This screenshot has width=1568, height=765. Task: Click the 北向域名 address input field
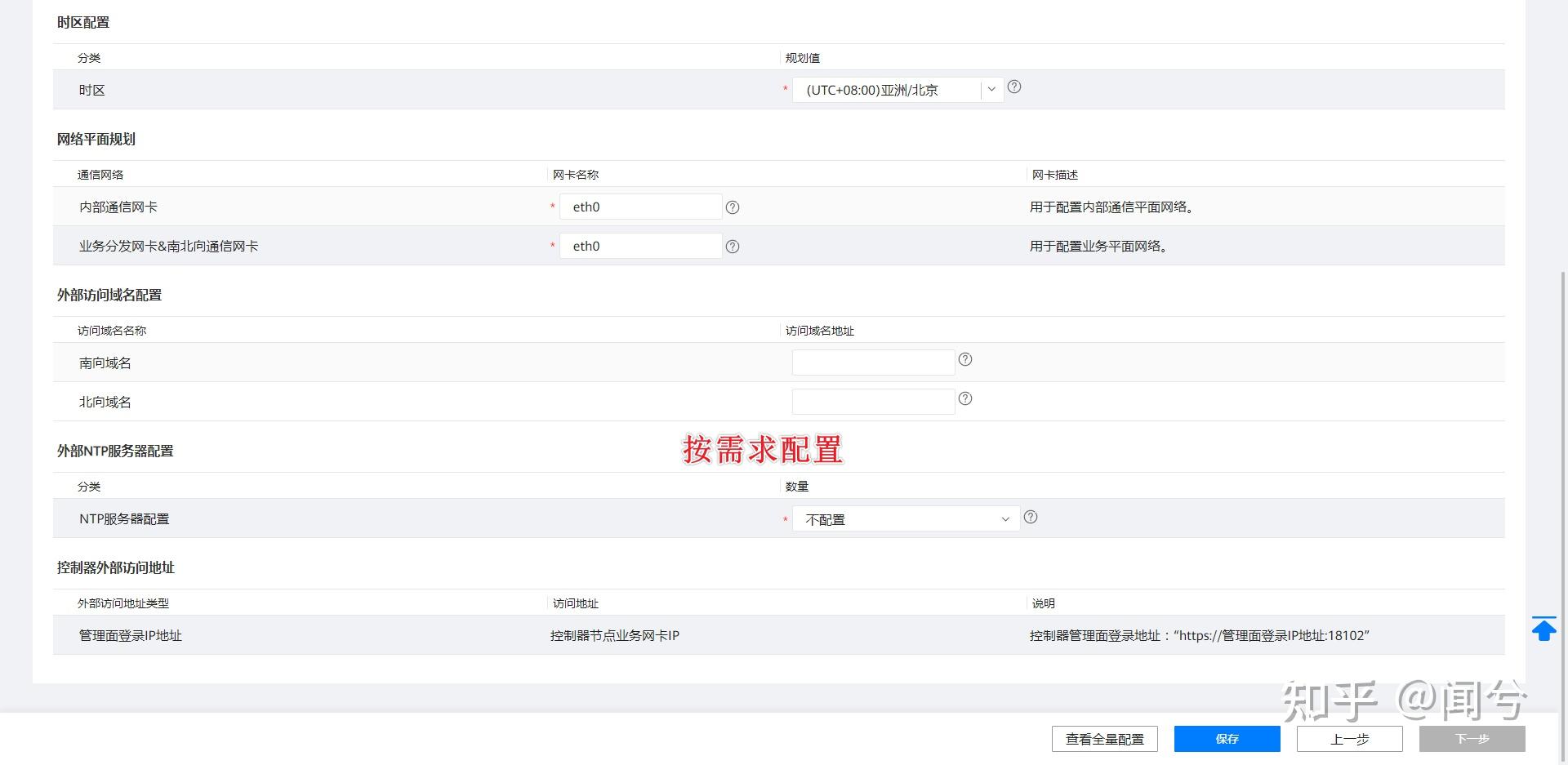pos(872,401)
